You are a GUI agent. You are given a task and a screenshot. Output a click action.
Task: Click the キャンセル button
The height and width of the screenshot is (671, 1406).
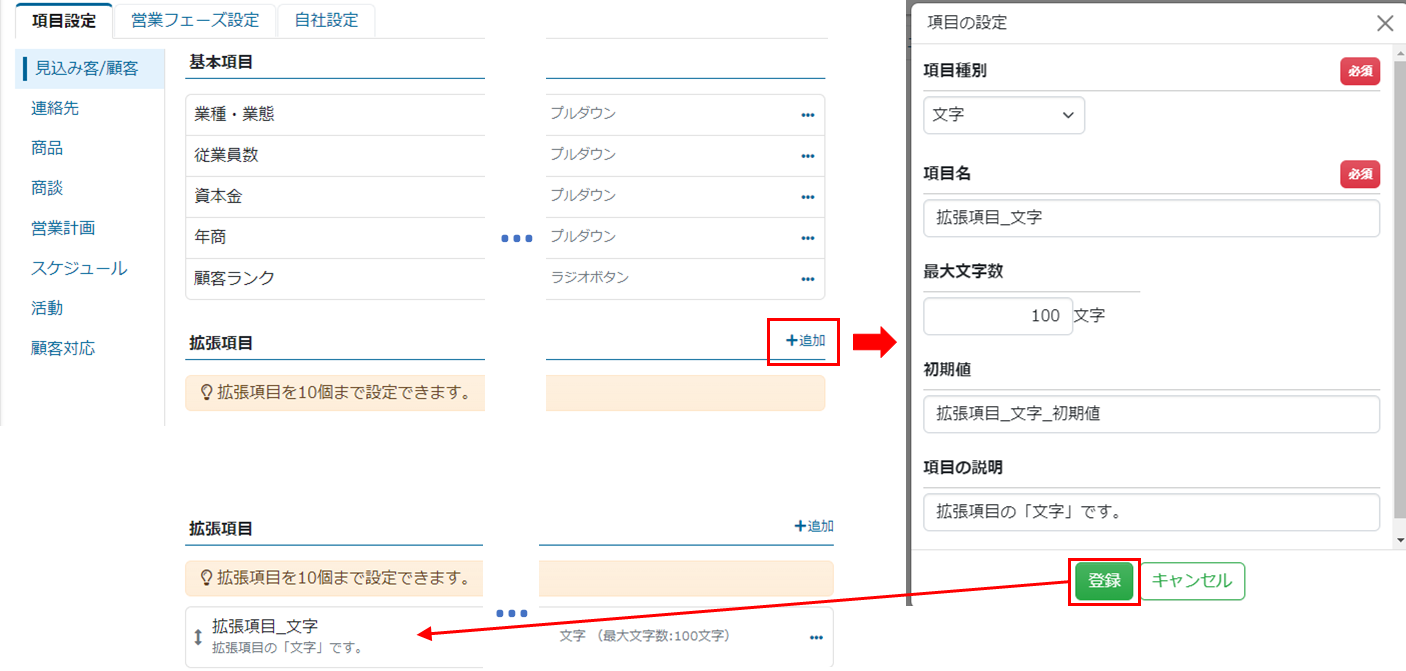point(1192,581)
